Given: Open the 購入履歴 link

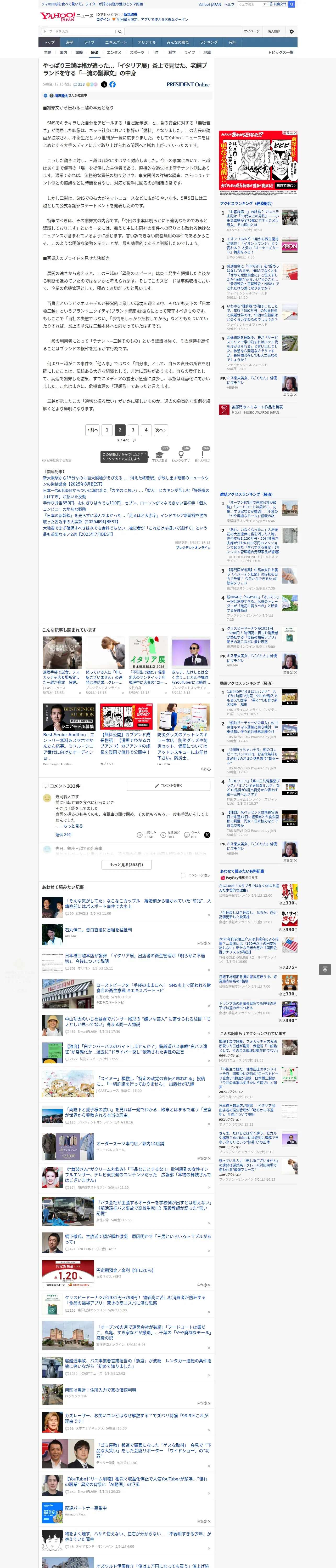Looking at the screenshot, I should point(274,32).
